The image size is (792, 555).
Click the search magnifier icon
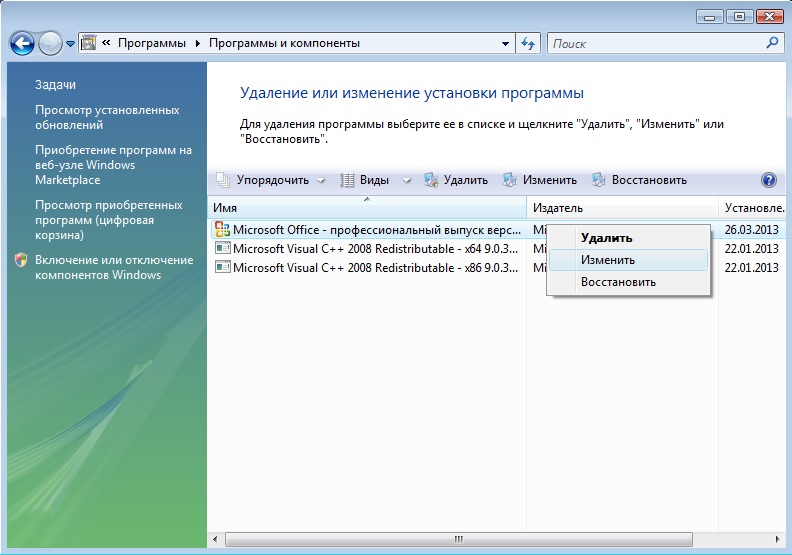[x=771, y=43]
